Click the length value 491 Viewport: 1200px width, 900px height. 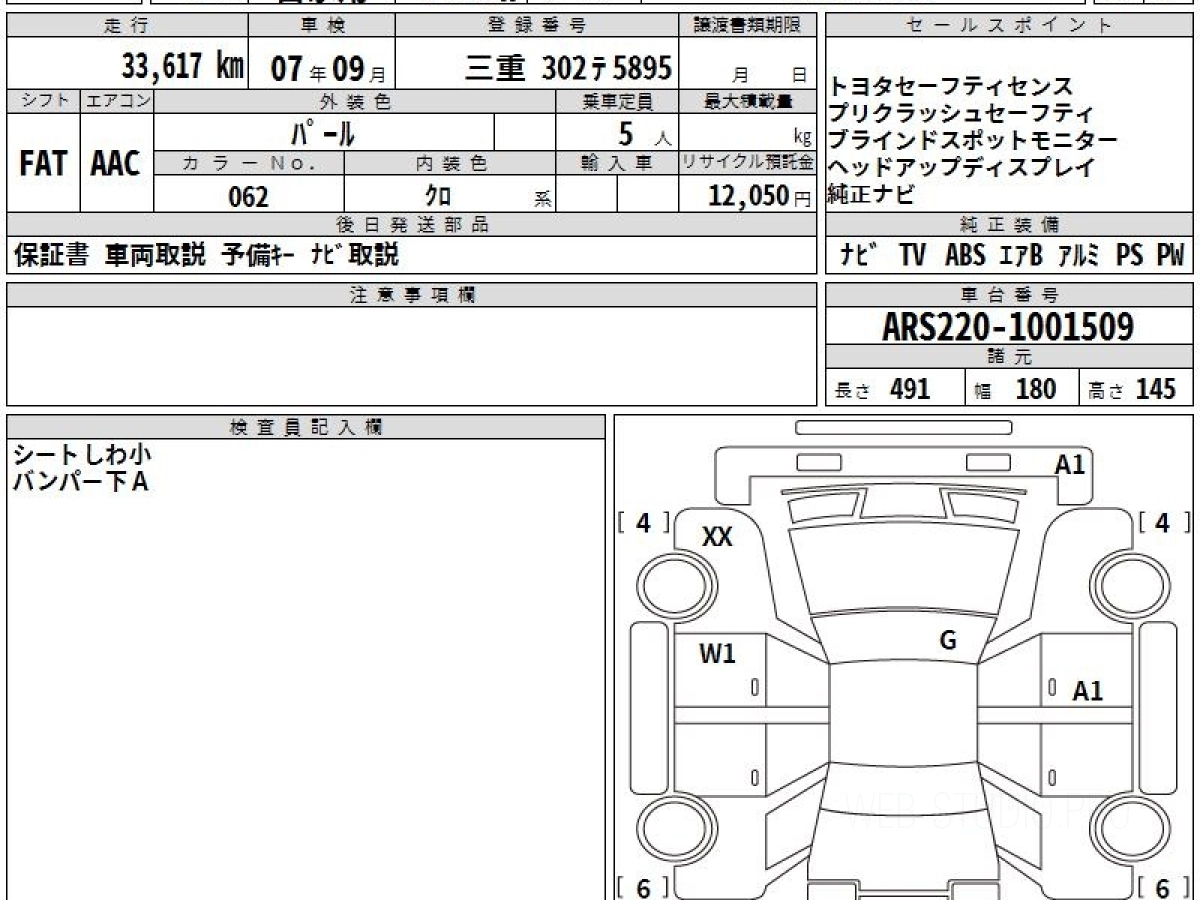tap(910, 389)
